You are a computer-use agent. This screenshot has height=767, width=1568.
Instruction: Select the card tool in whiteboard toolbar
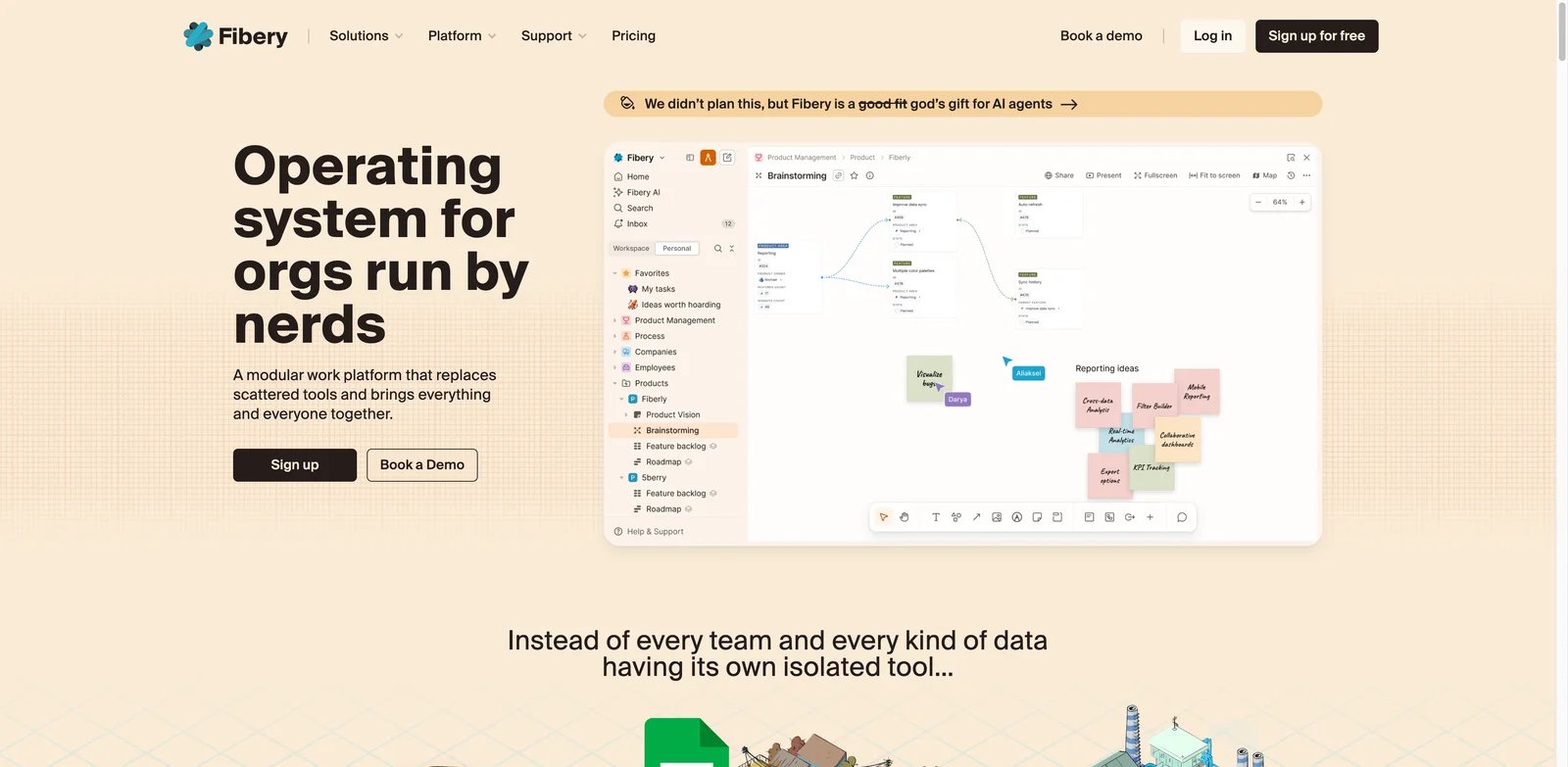1089,517
